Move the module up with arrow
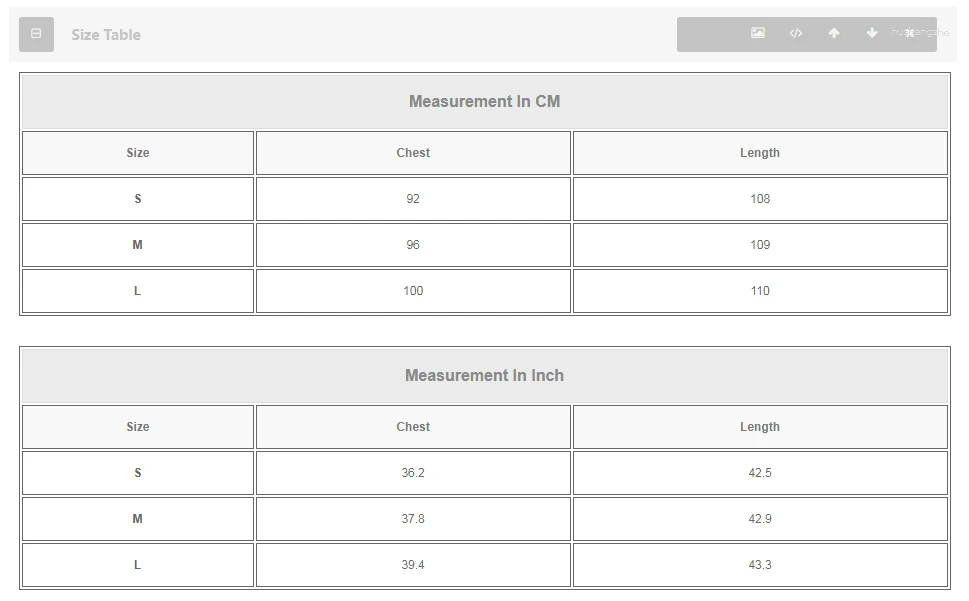This screenshot has width=969, height=601. point(834,33)
